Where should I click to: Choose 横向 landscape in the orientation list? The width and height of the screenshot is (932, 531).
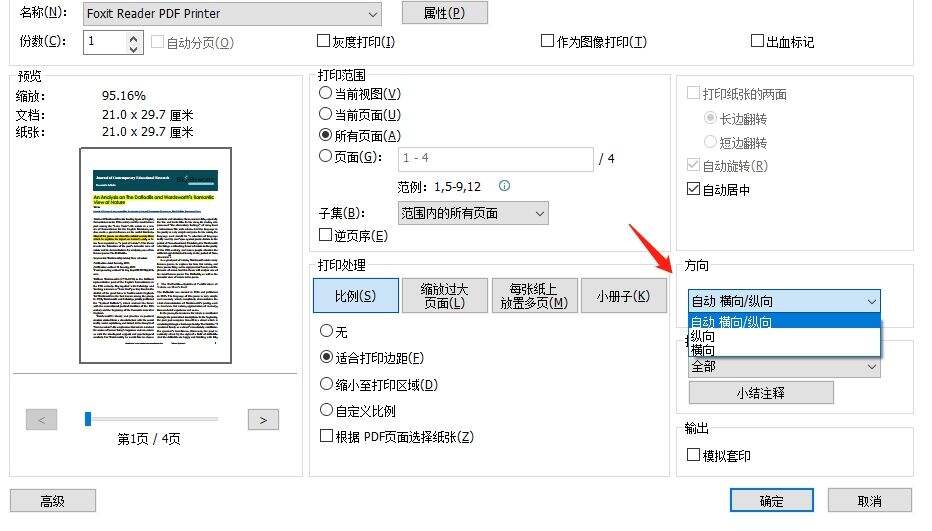click(x=783, y=350)
